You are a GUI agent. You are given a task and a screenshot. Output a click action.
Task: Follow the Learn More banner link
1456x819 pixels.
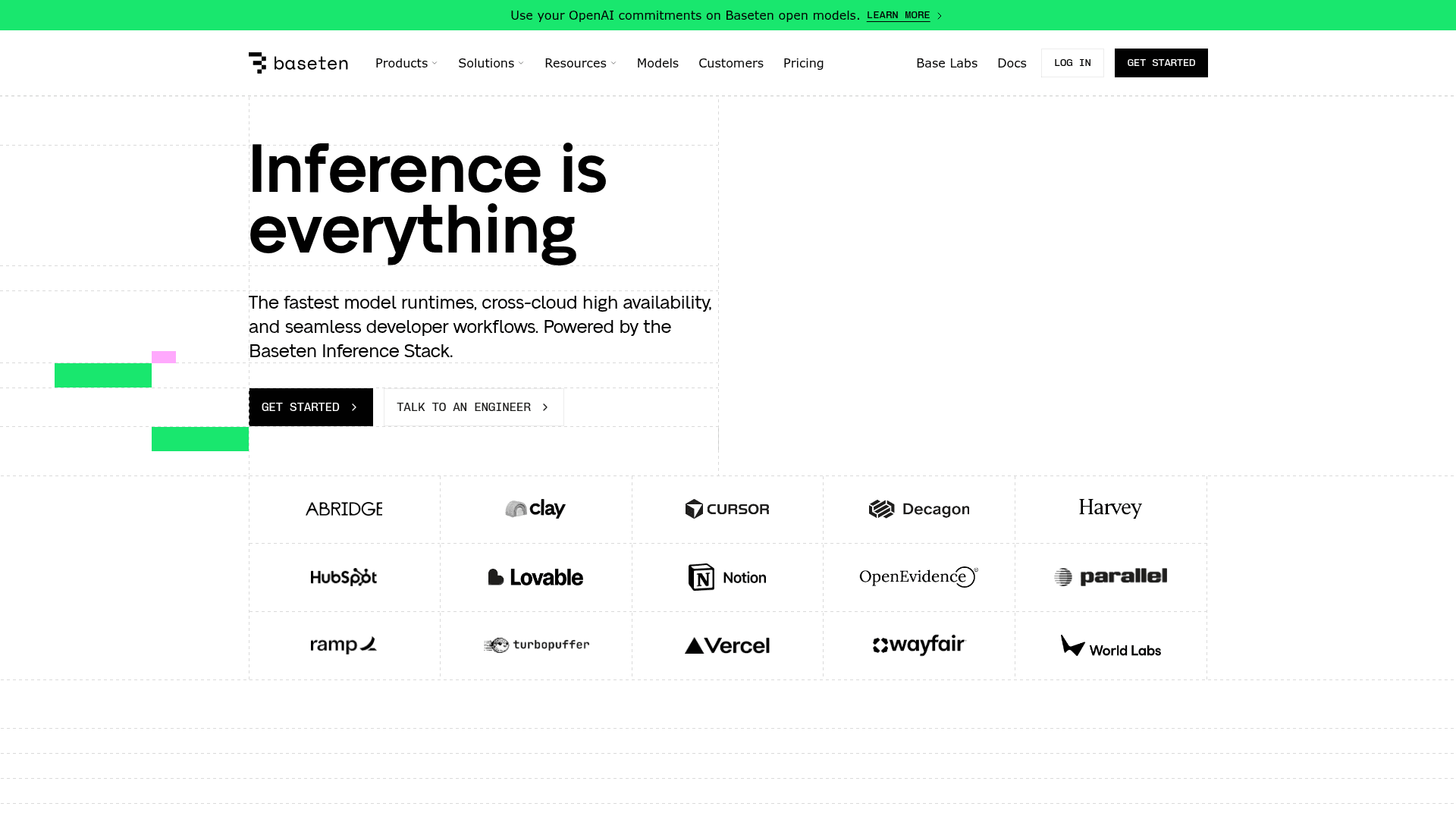coord(904,15)
